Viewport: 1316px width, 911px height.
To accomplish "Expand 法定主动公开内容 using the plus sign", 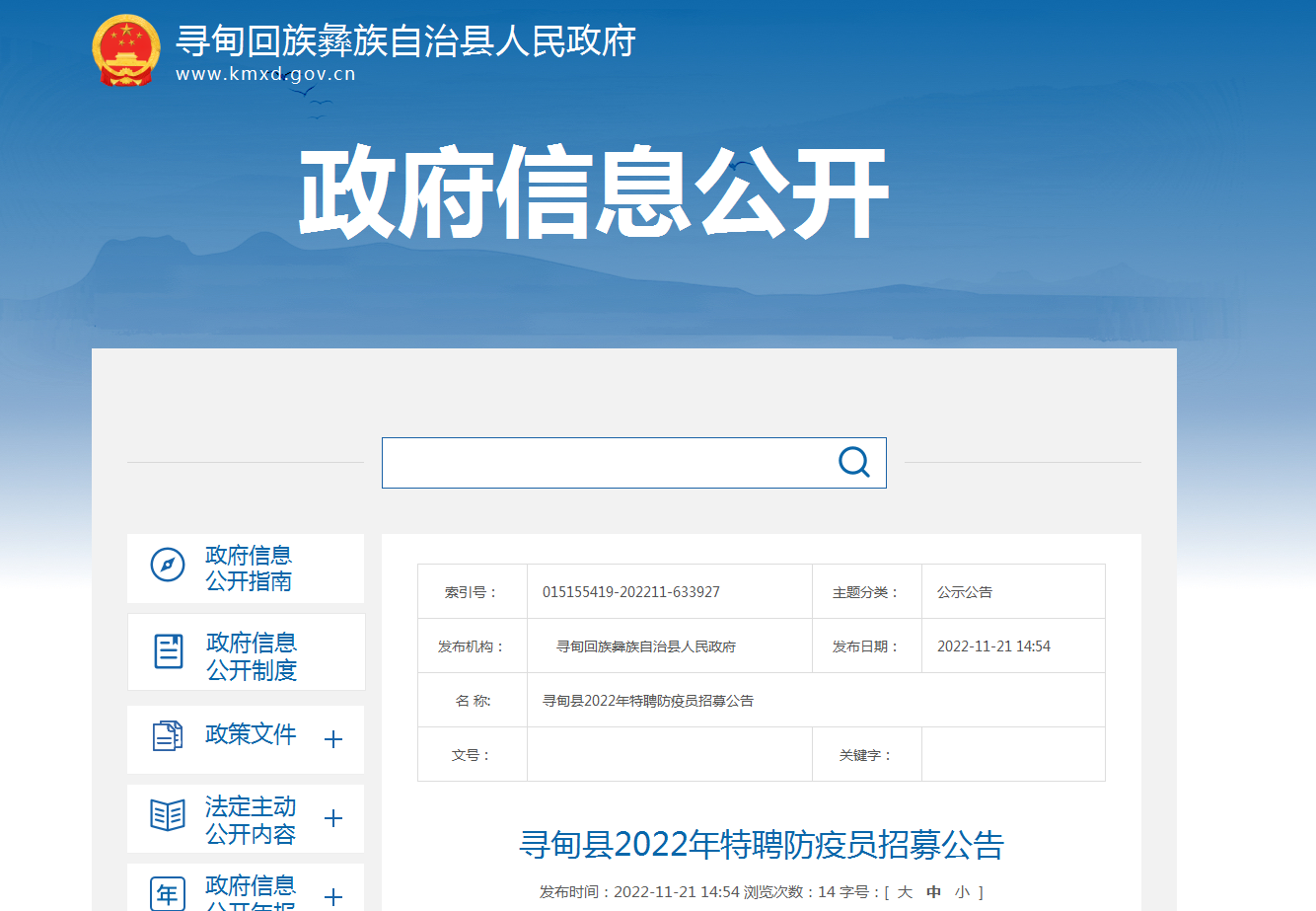I will tap(333, 818).
